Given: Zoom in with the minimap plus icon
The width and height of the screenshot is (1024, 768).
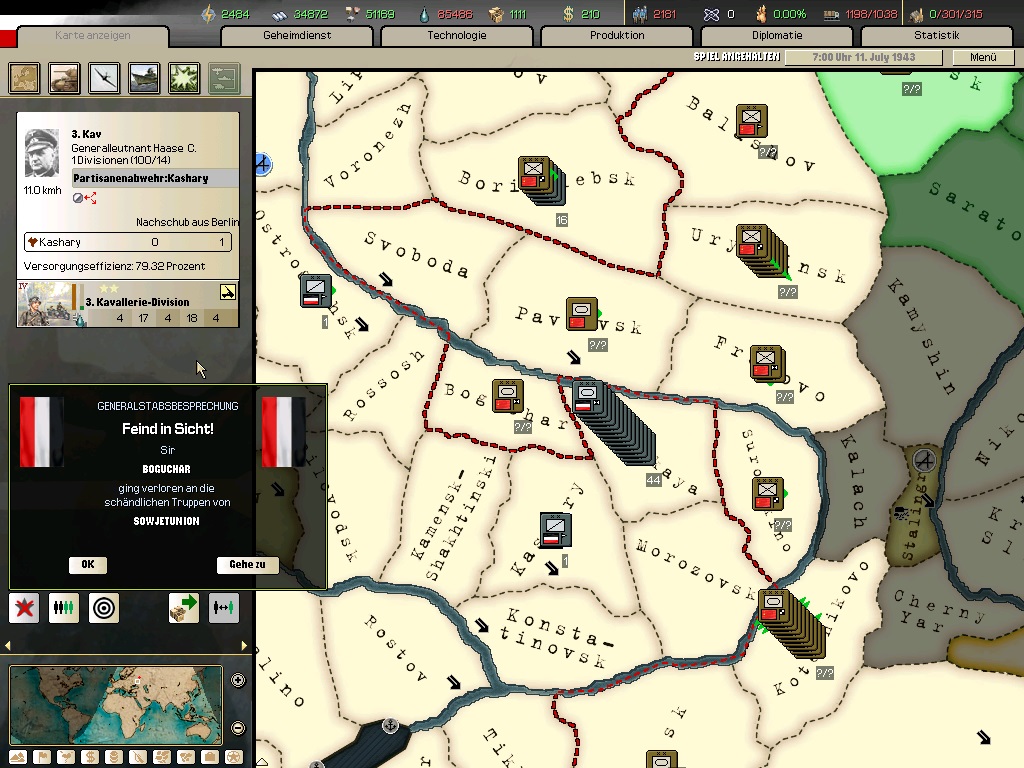Looking at the screenshot, I should (x=238, y=680).
